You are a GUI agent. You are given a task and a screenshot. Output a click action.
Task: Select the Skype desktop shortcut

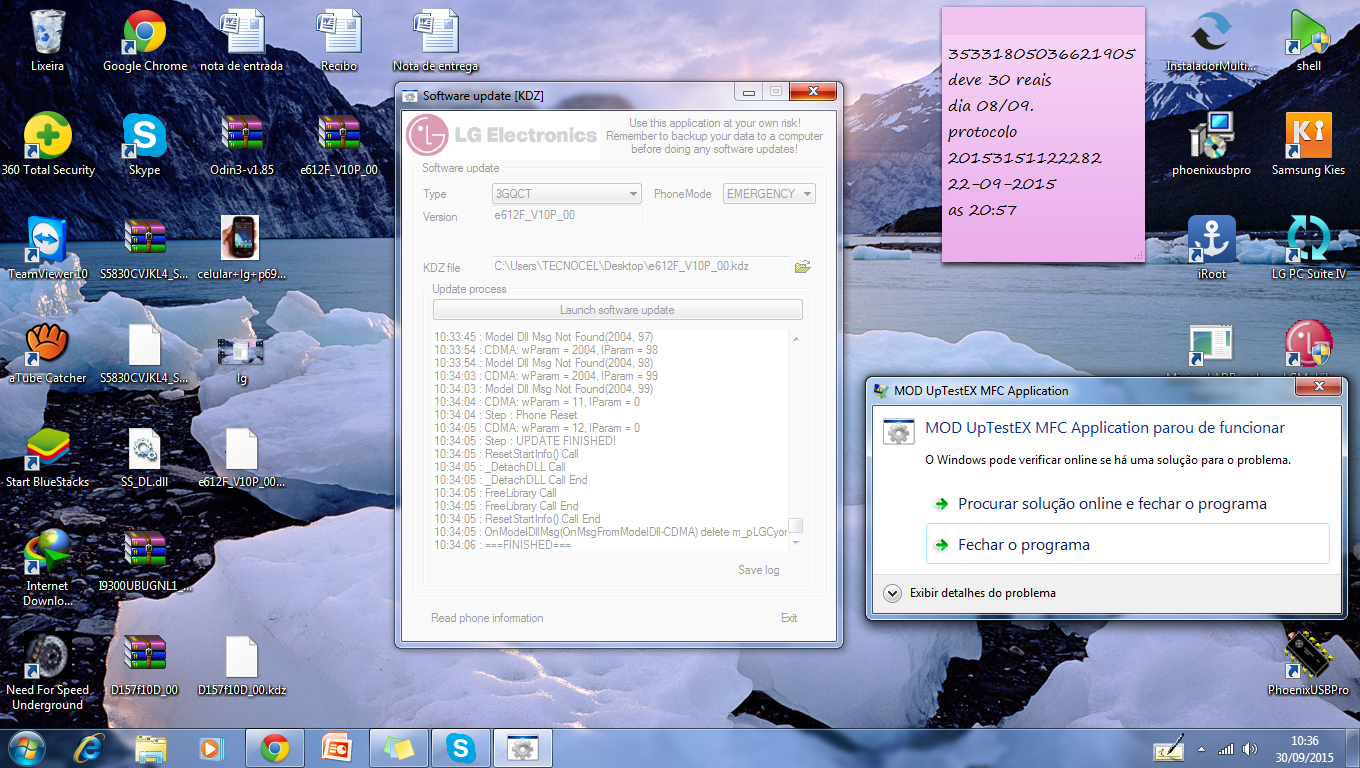pyautogui.click(x=145, y=144)
